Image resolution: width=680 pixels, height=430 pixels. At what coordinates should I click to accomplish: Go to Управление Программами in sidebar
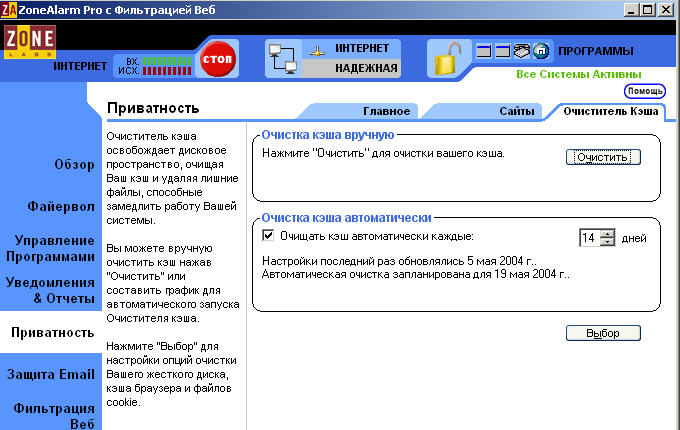50,248
